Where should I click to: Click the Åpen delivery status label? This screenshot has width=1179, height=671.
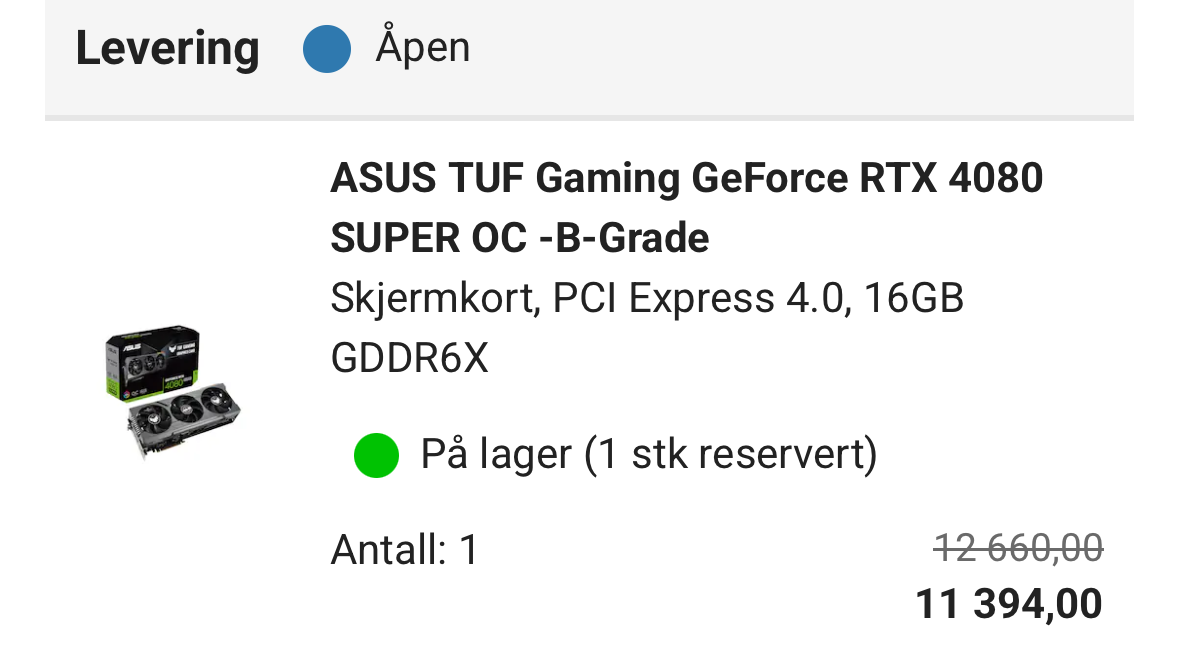423,47
